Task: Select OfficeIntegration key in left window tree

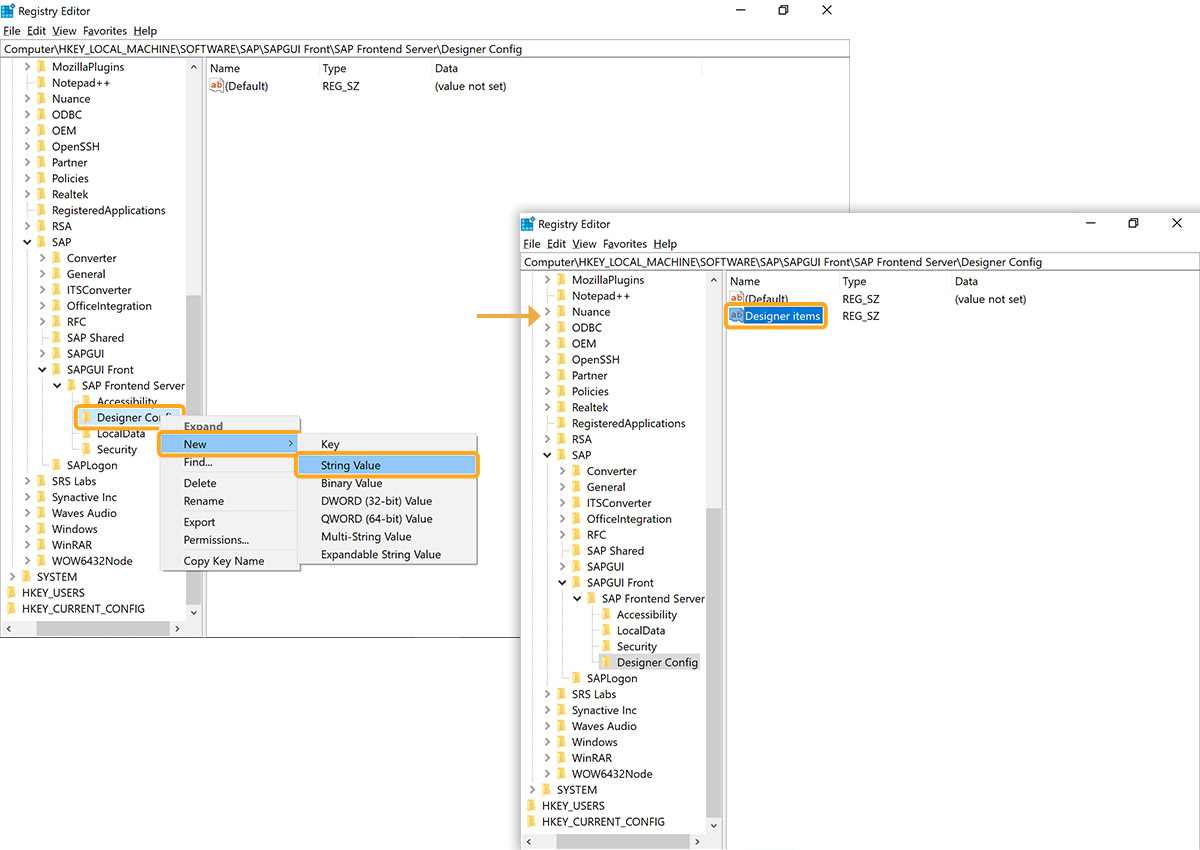Action: point(109,306)
